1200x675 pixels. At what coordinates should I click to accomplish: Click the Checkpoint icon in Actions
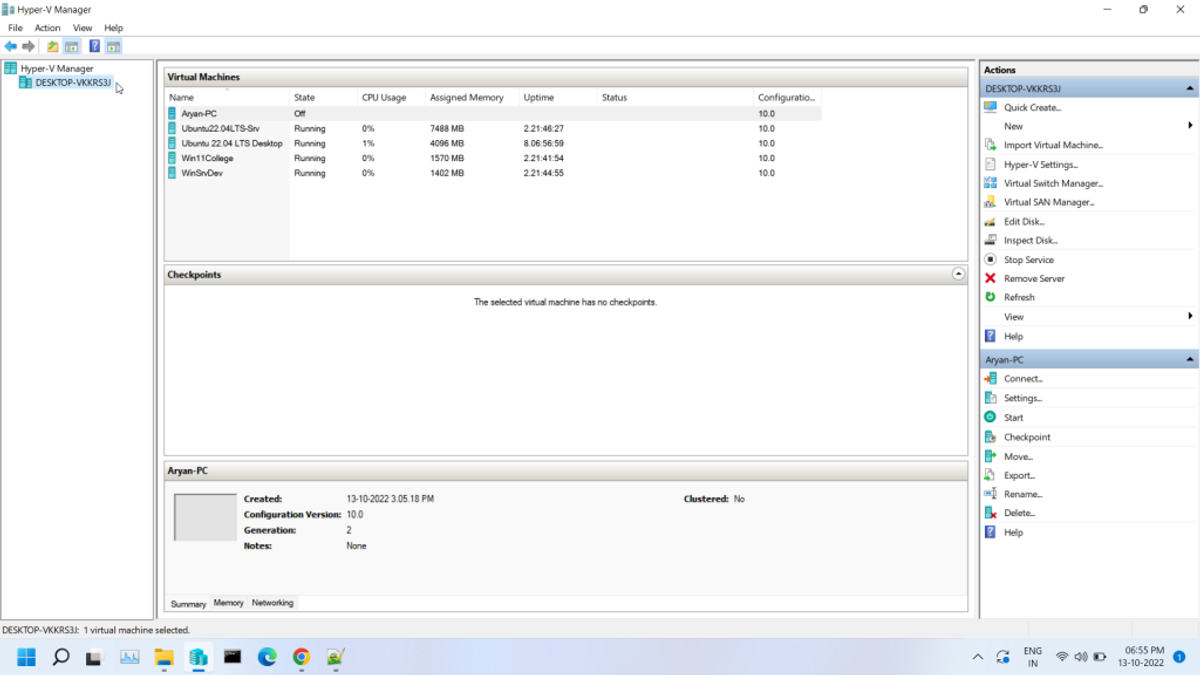990,437
